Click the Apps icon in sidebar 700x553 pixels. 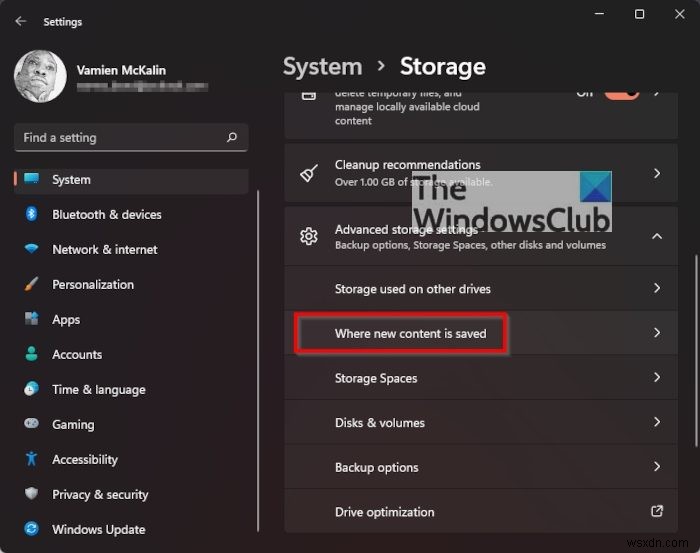point(31,319)
